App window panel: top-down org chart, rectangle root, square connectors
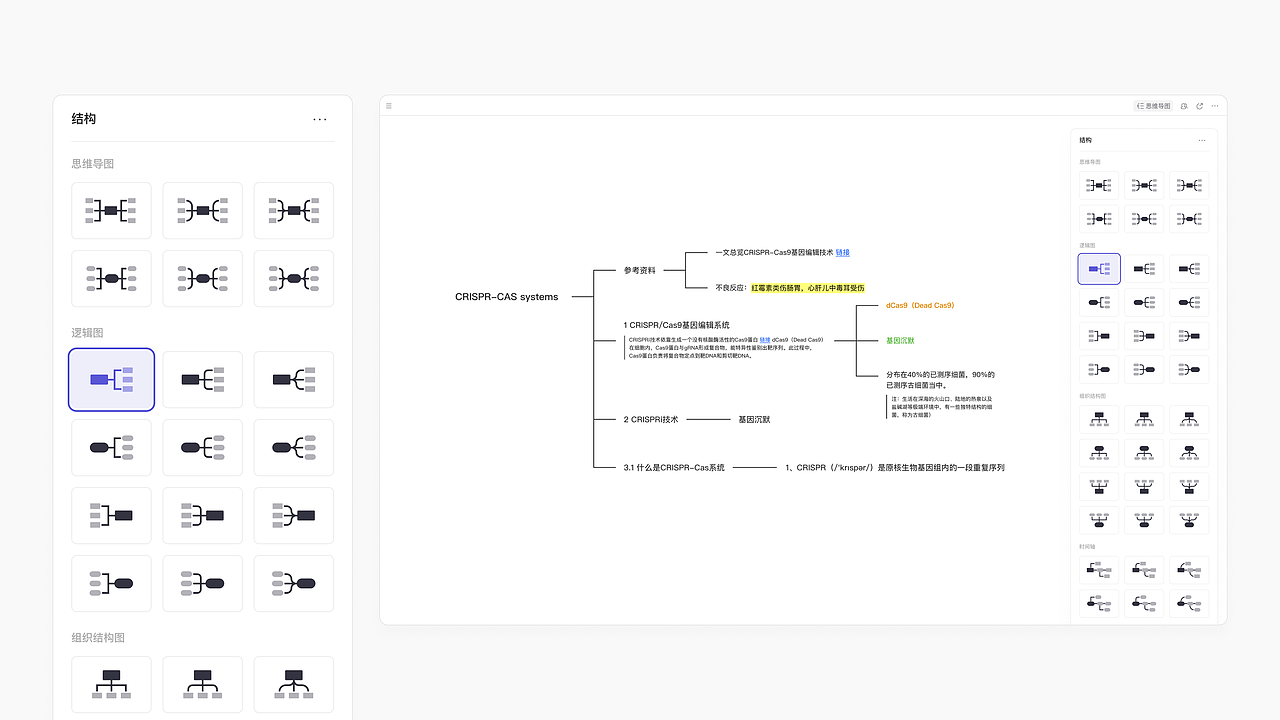1280x720 pixels. (x=1099, y=419)
